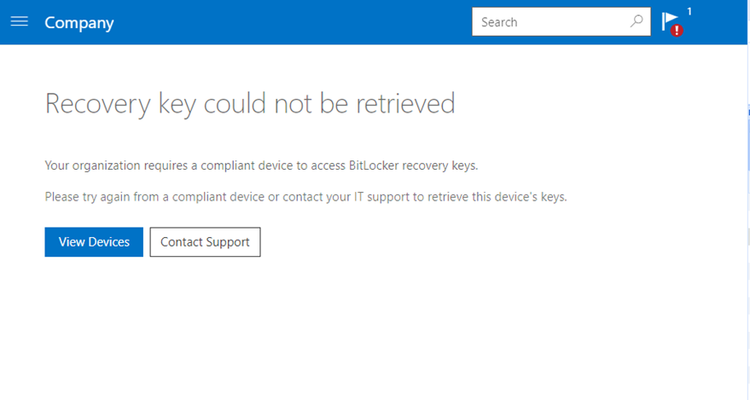Focus the Search input field
The width and height of the screenshot is (750, 400).
(x=550, y=21)
